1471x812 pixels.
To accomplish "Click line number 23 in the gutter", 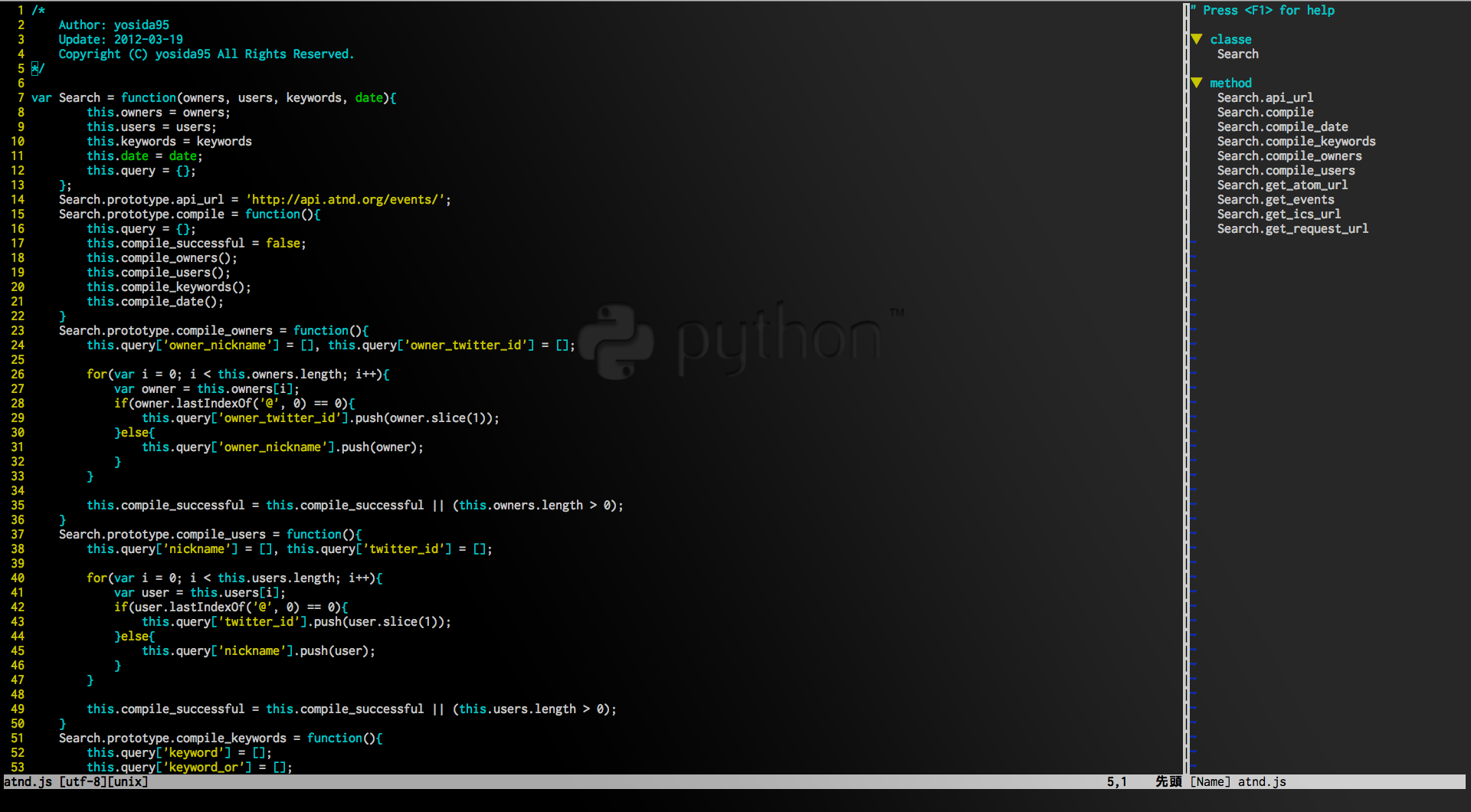I will point(18,331).
